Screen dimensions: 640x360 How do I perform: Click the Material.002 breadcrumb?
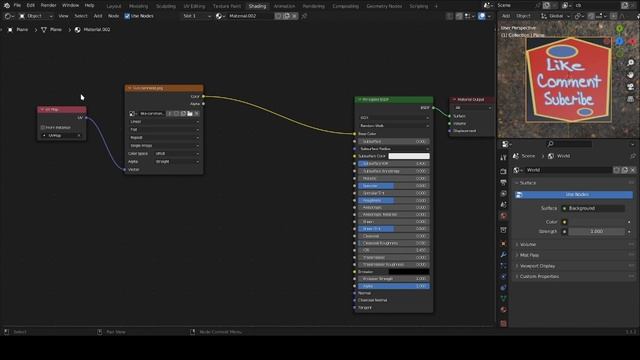point(93,29)
